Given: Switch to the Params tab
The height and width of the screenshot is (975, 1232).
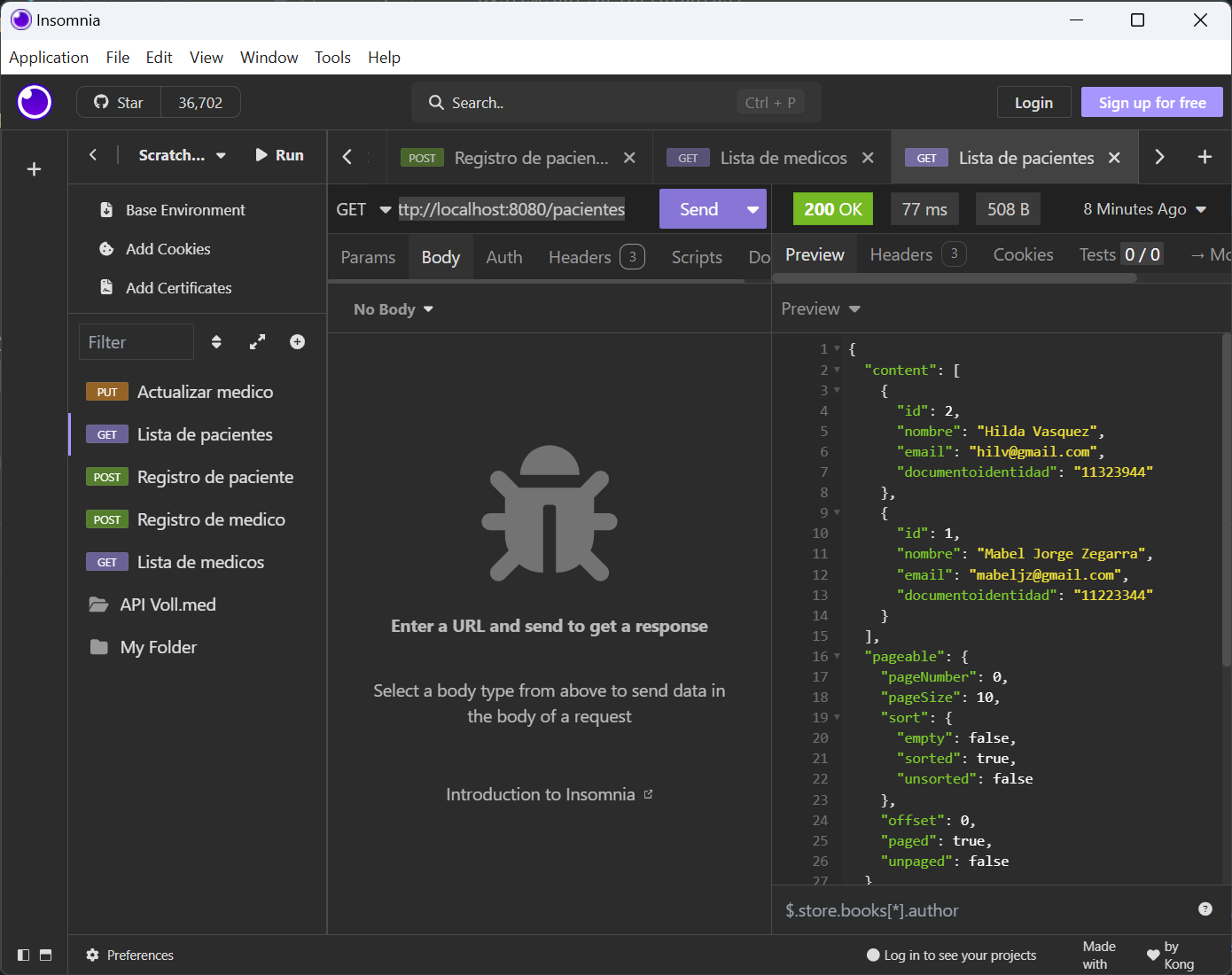Looking at the screenshot, I should [368, 257].
